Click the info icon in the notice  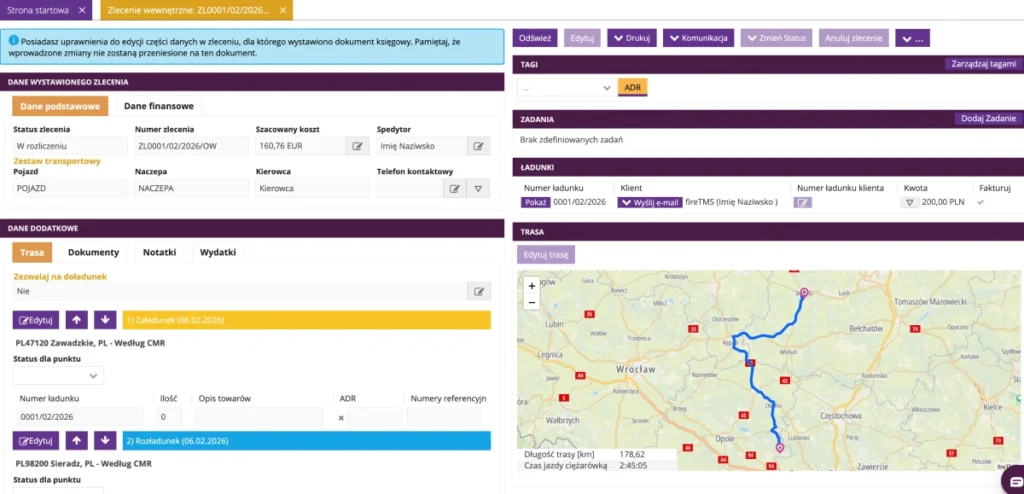coord(13,41)
